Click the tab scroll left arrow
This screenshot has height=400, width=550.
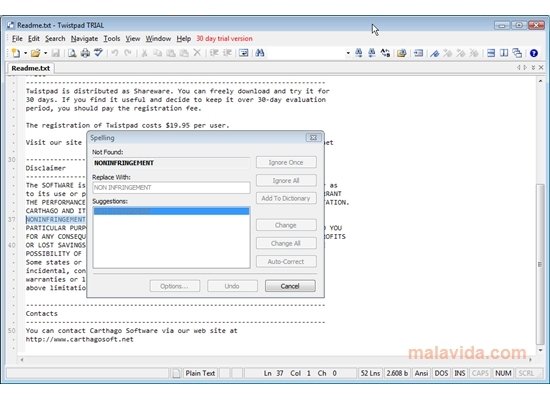518,67
